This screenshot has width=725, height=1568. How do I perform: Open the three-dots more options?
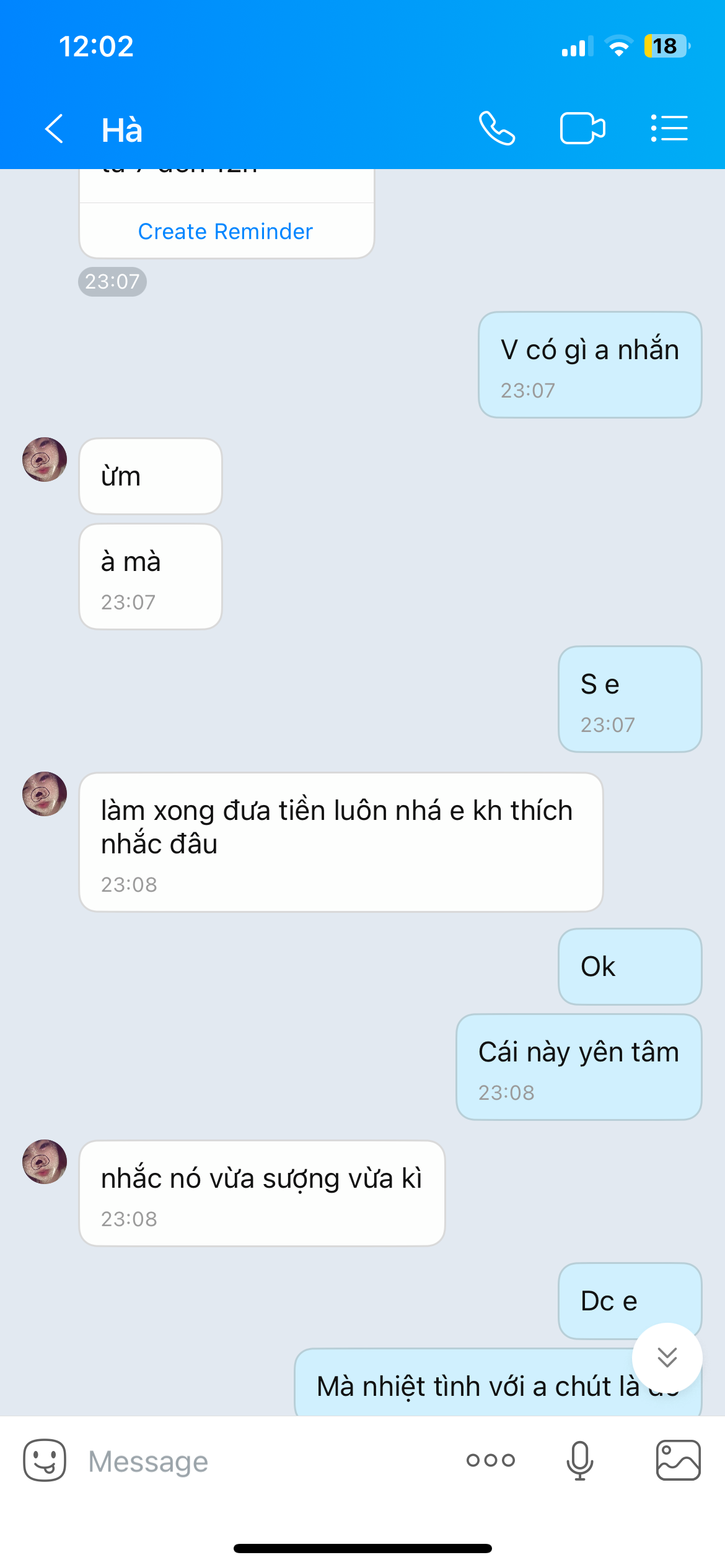[x=490, y=1460]
